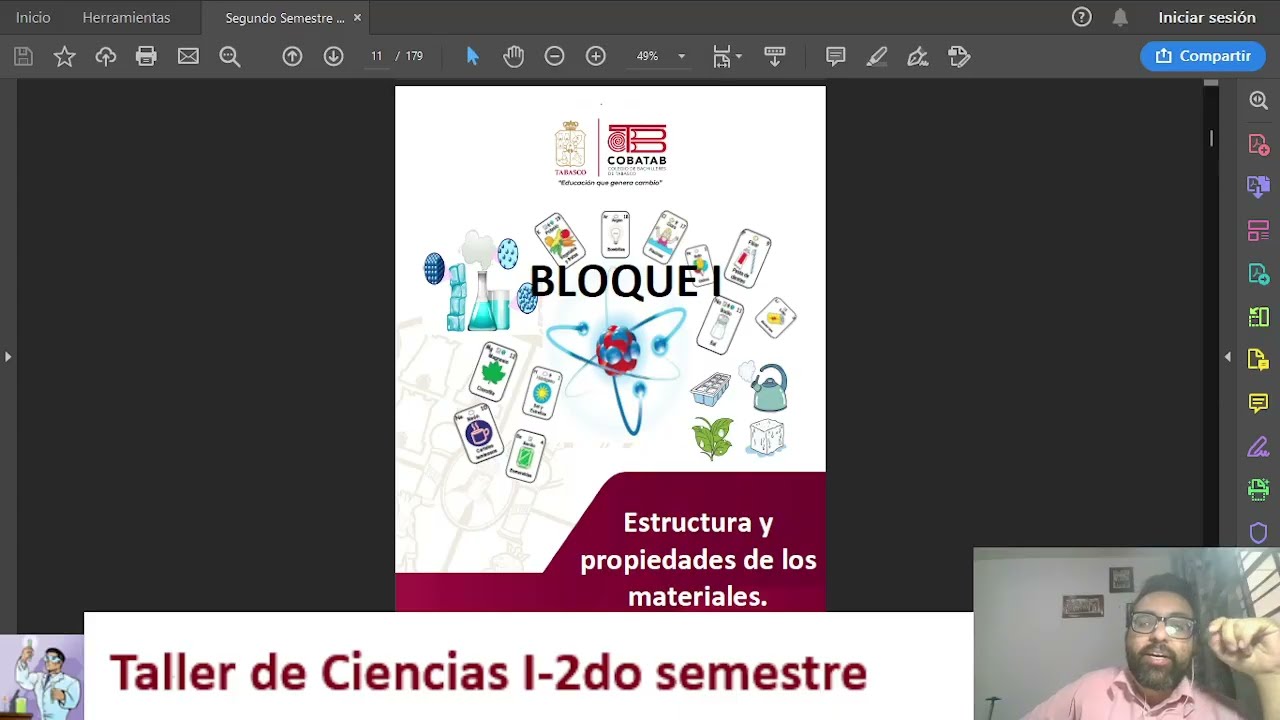The image size is (1280, 720).
Task: Open Combine files tool in right pane
Action: [1259, 187]
